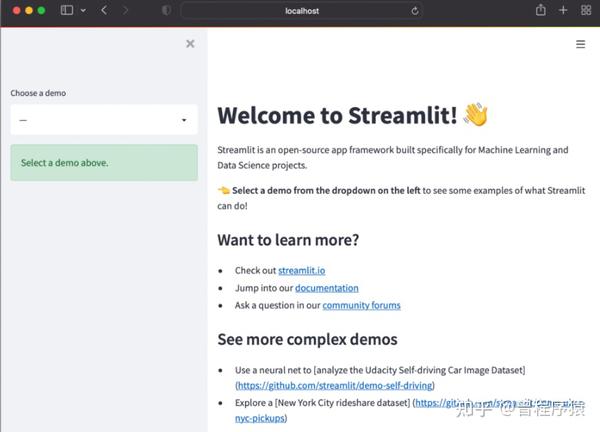
Task: Click the 'Want to learn more?' heading
Action: point(288,240)
